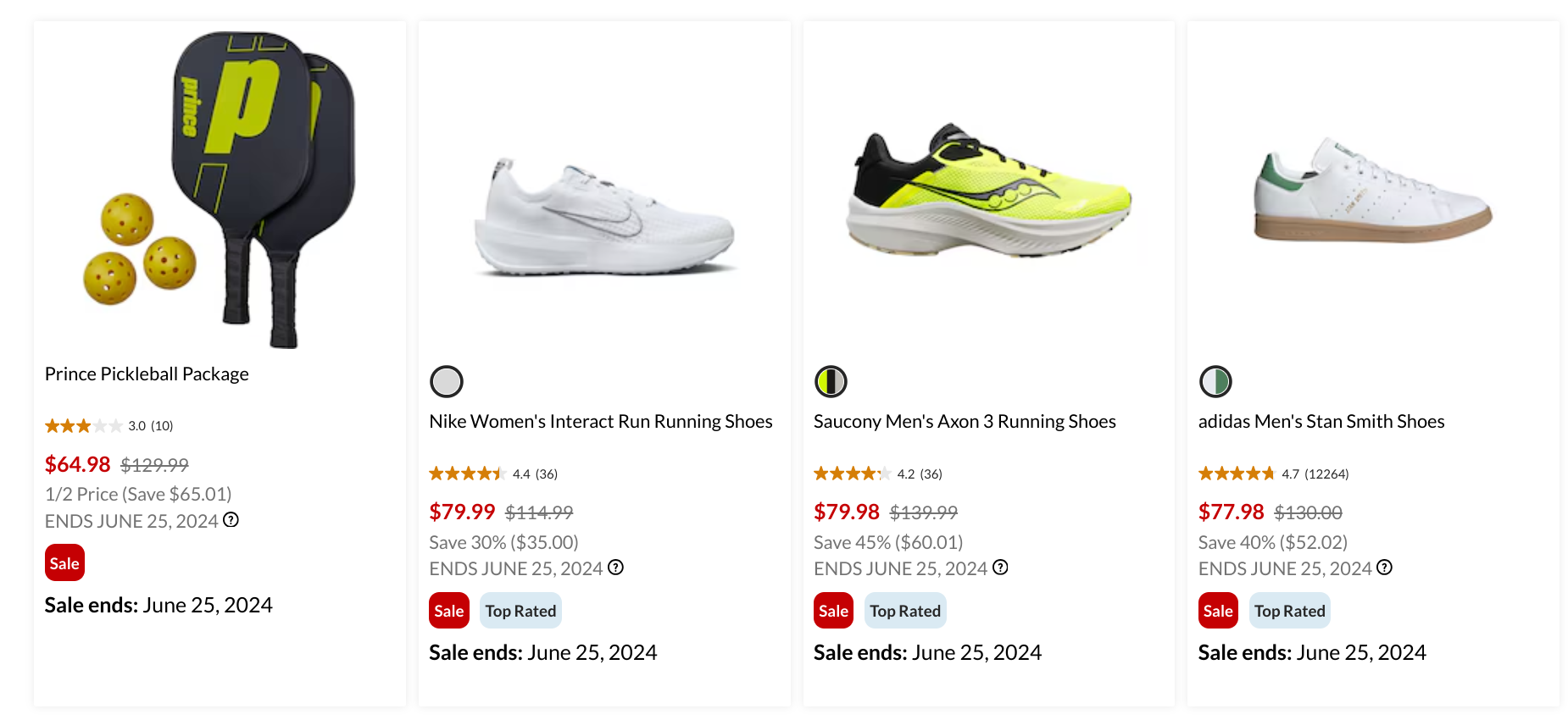Image resolution: width=1568 pixels, height=720 pixels.
Task: Open Nike Women's Interact Run Running Shoes link
Action: coord(600,422)
